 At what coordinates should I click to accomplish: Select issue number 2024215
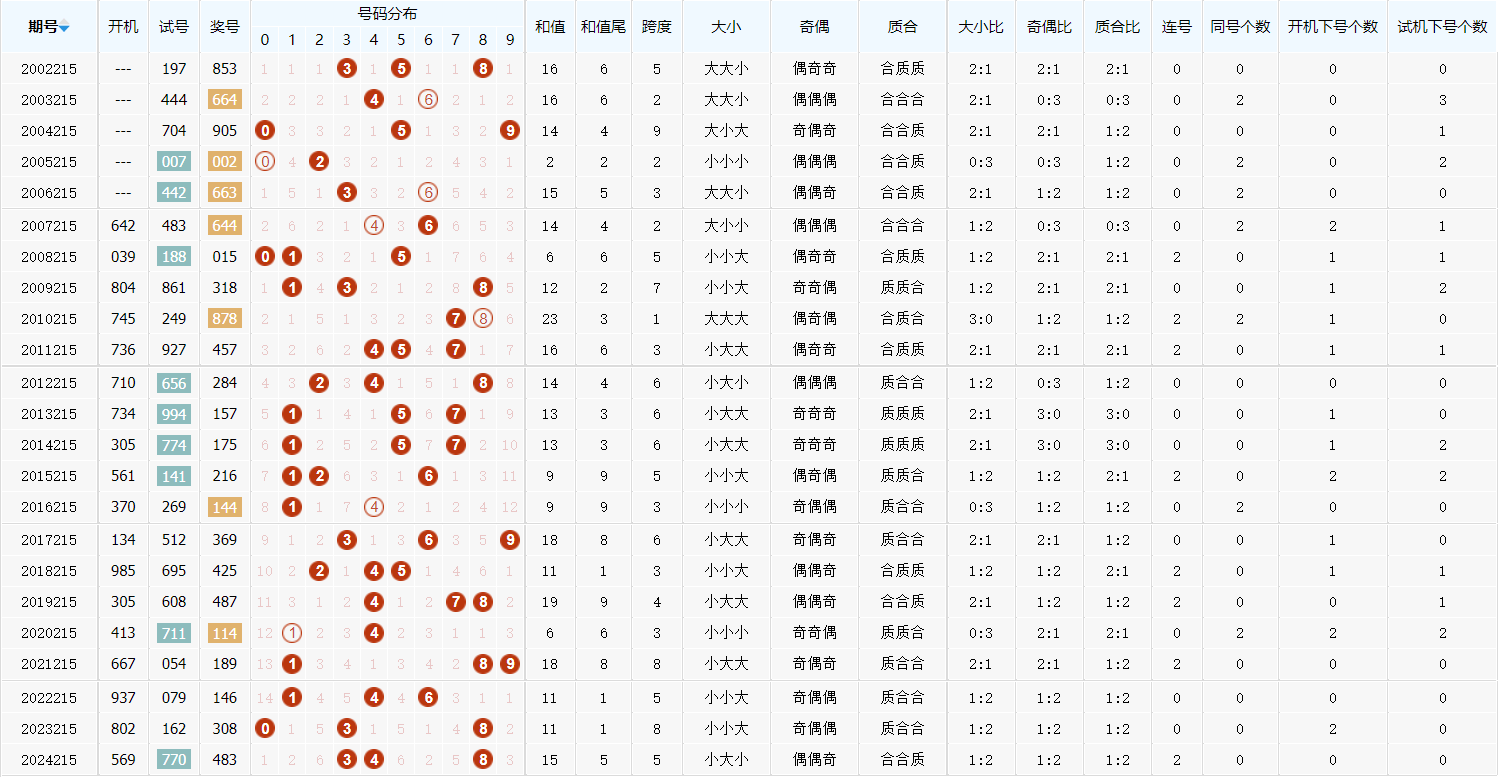[49, 760]
